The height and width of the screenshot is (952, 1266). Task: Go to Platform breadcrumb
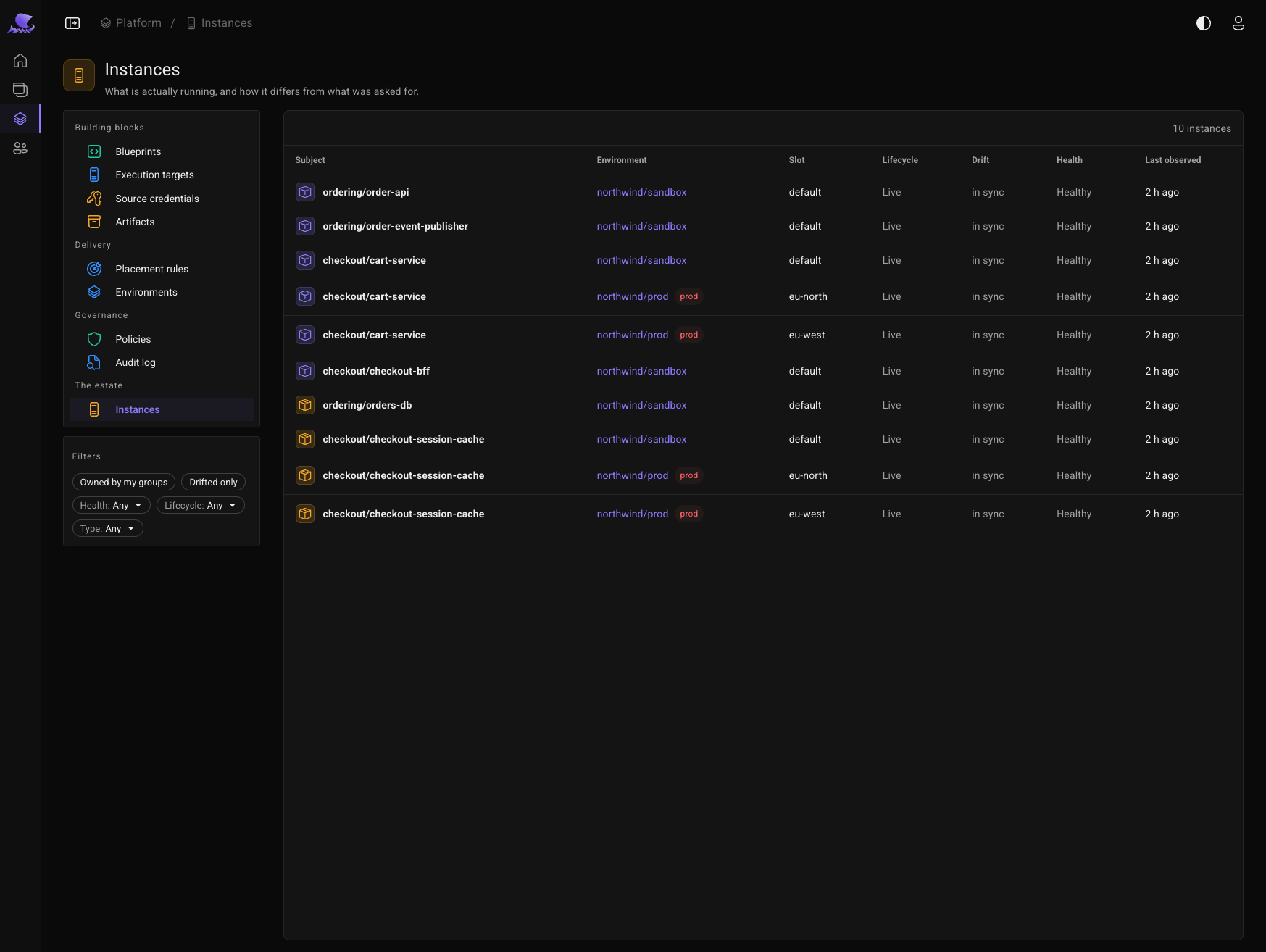coord(131,23)
